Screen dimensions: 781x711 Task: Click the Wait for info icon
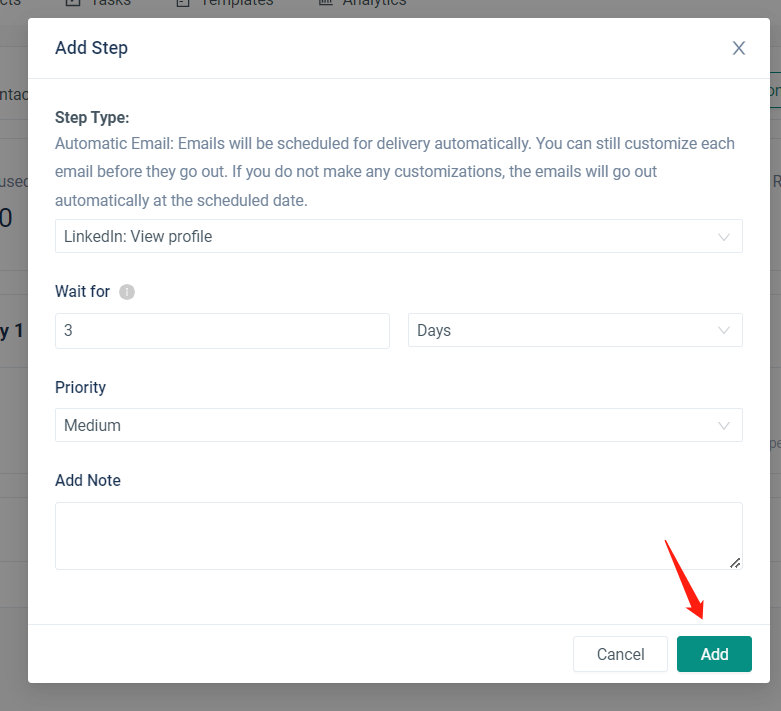point(127,292)
